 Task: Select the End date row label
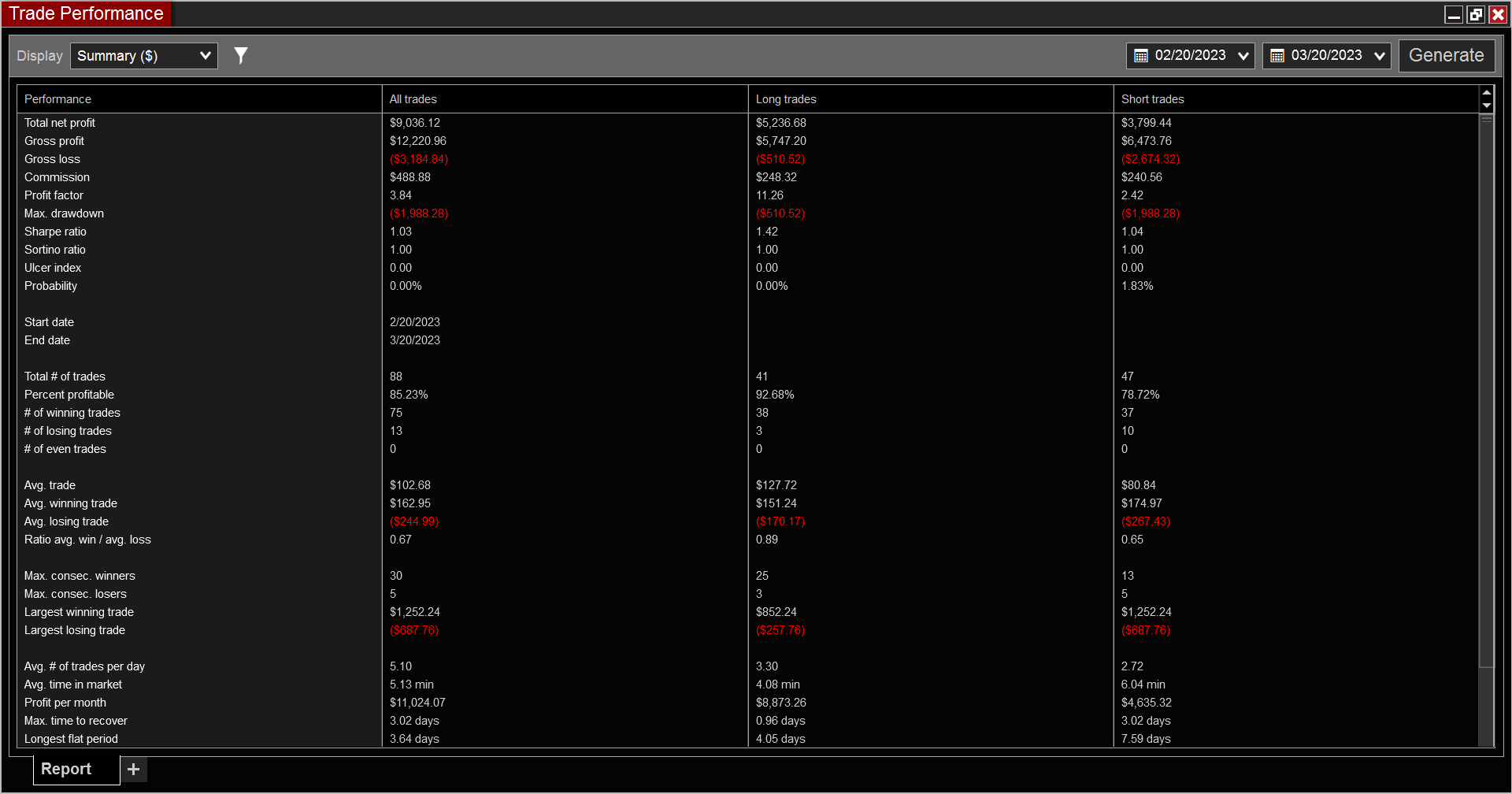(x=47, y=340)
